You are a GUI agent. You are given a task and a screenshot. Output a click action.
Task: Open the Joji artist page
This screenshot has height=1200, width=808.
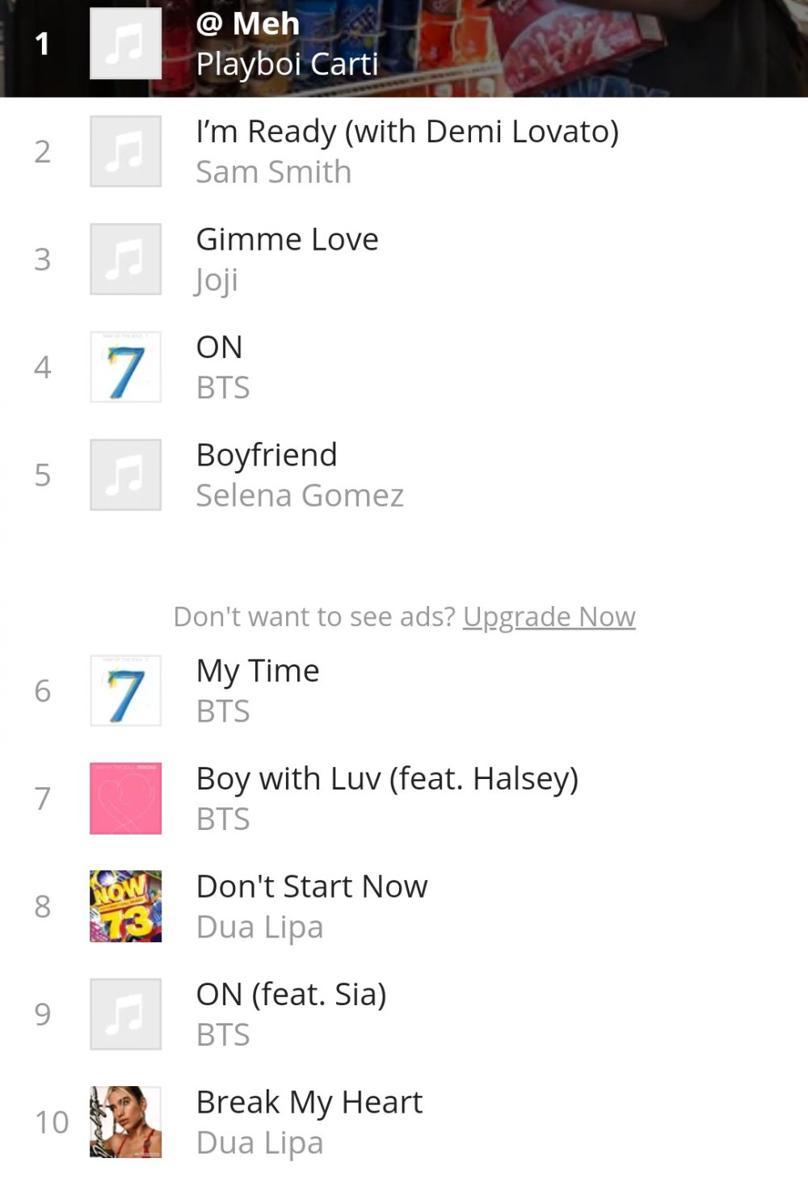(x=217, y=281)
